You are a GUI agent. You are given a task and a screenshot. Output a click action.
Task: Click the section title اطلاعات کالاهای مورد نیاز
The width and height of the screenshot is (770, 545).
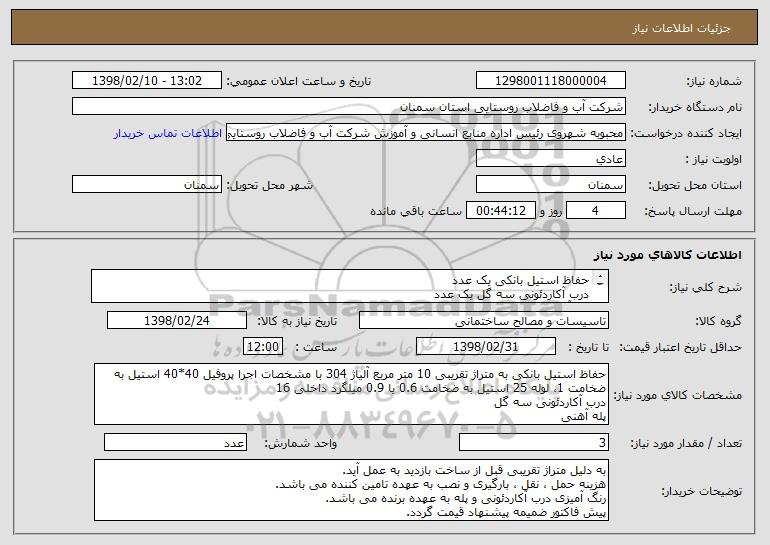click(667, 255)
